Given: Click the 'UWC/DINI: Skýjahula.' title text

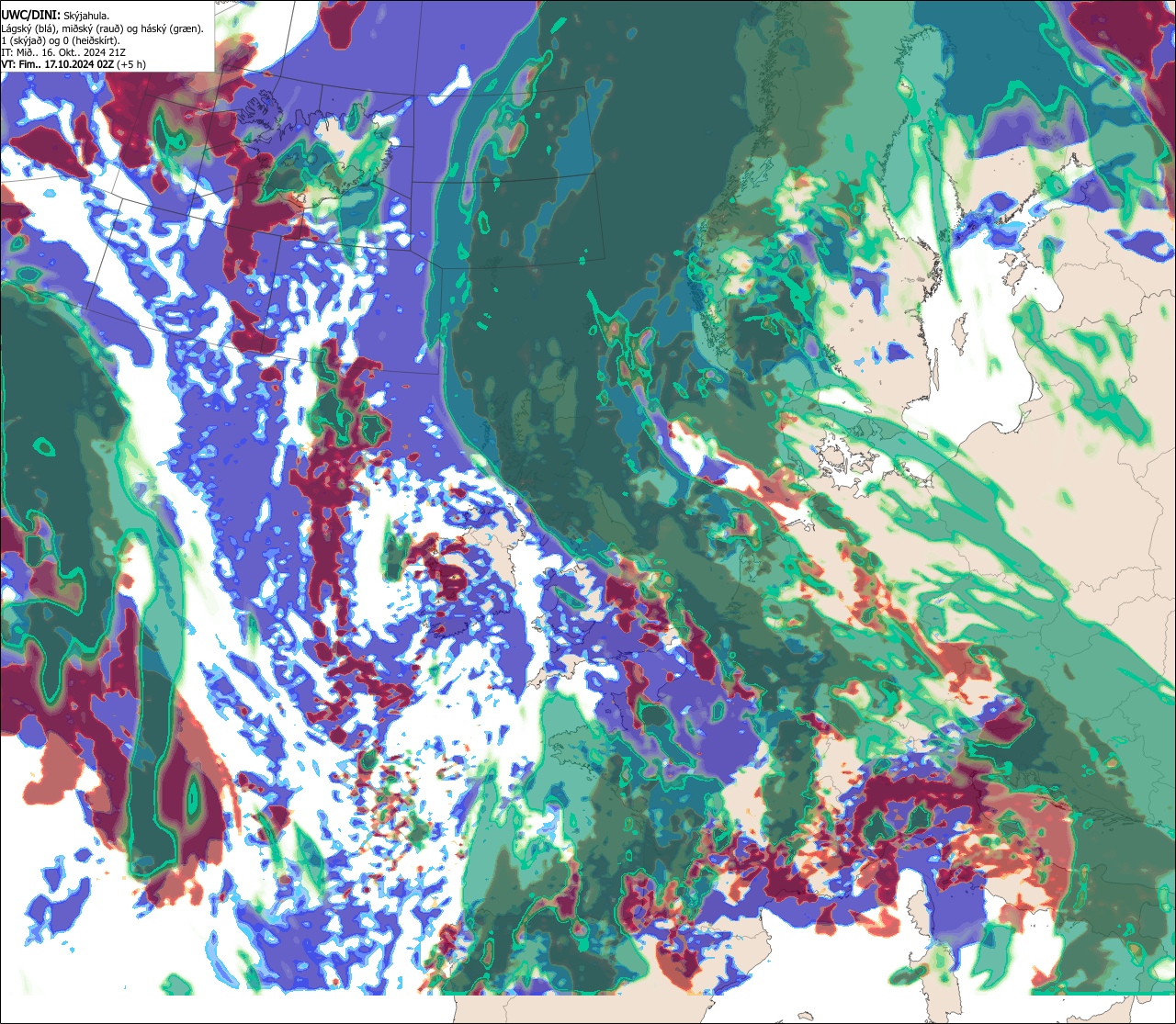Looking at the screenshot, I should [x=55, y=16].
